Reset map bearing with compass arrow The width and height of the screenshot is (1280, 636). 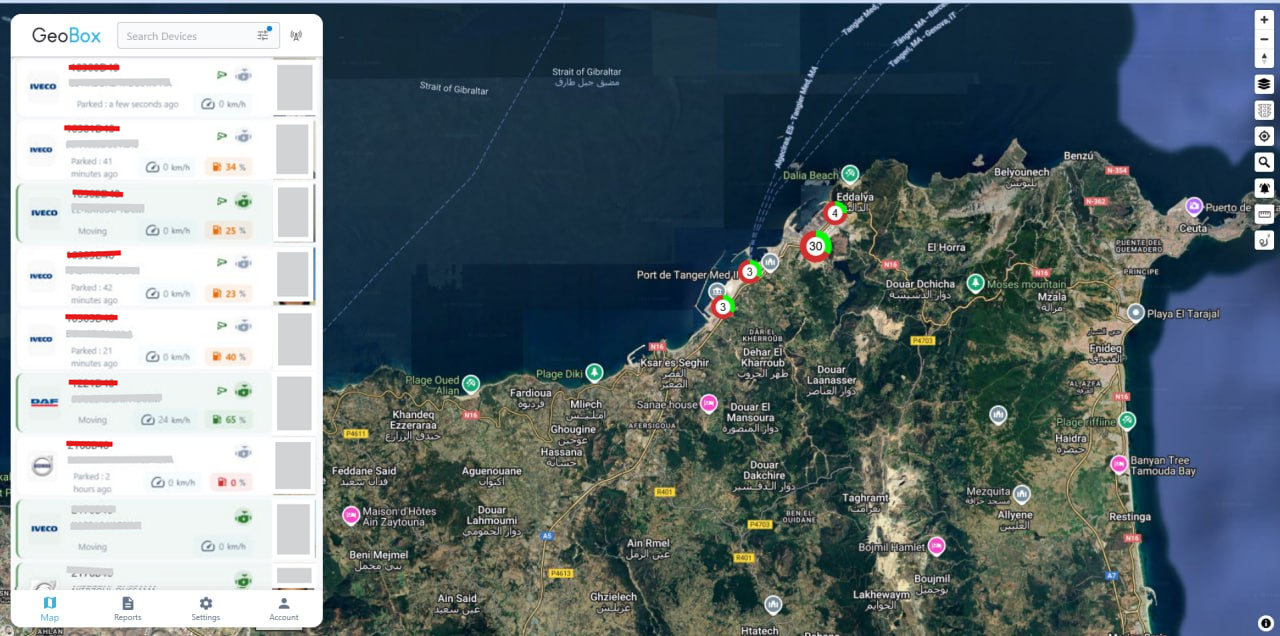click(x=1264, y=58)
